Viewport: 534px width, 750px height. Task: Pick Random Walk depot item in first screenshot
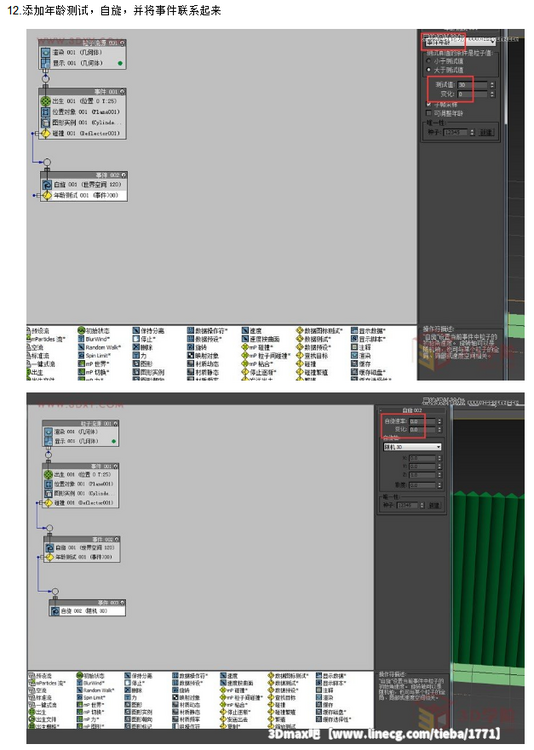pyautogui.click(x=99, y=347)
